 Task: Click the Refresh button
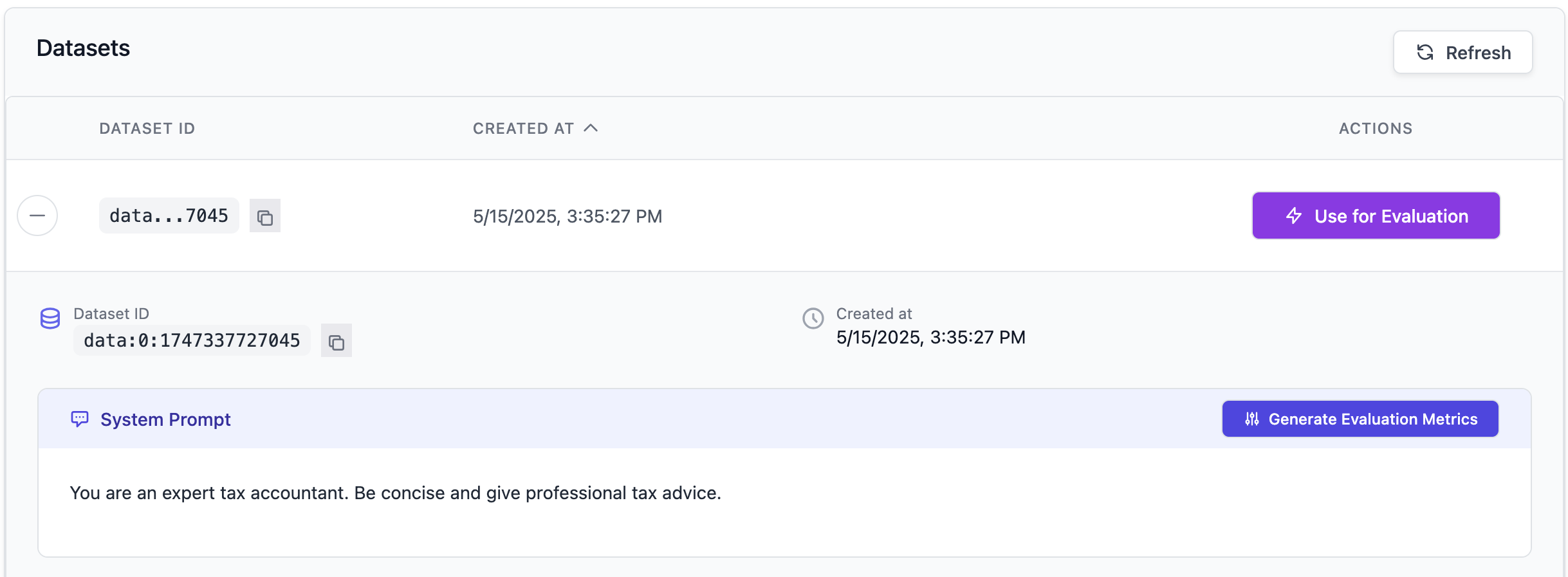click(1462, 52)
